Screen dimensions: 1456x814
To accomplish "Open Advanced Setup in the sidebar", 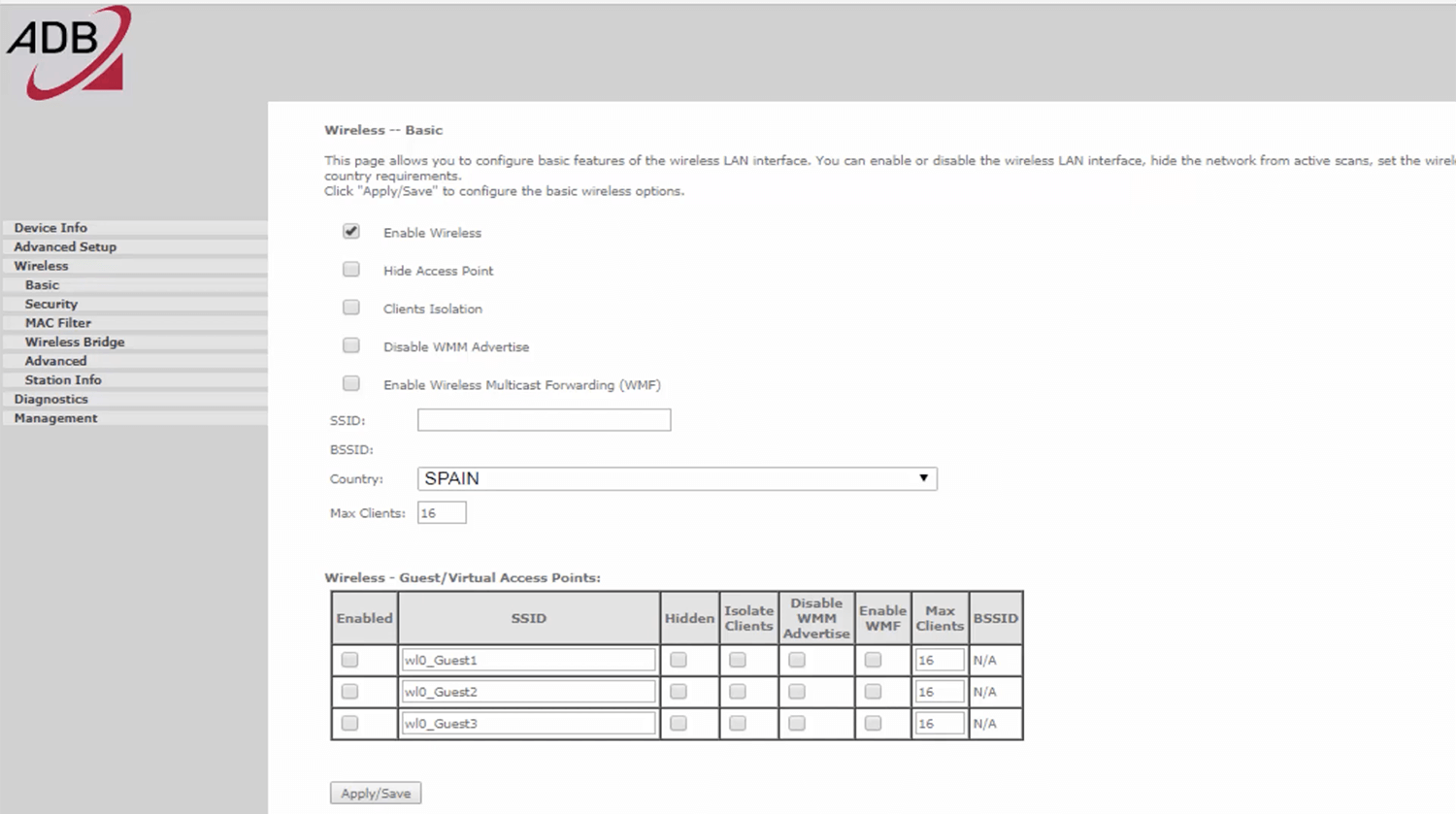I will click(x=65, y=247).
